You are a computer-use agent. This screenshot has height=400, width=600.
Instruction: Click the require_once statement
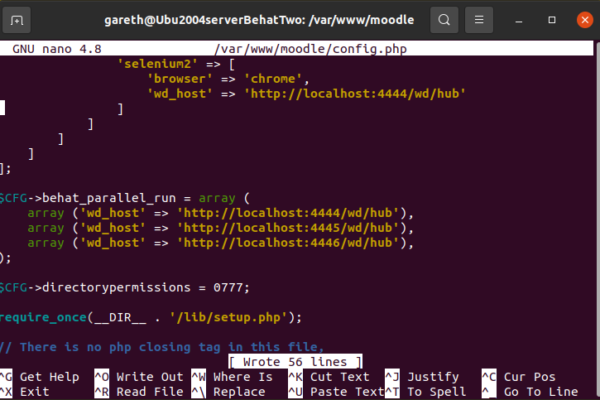[150, 317]
